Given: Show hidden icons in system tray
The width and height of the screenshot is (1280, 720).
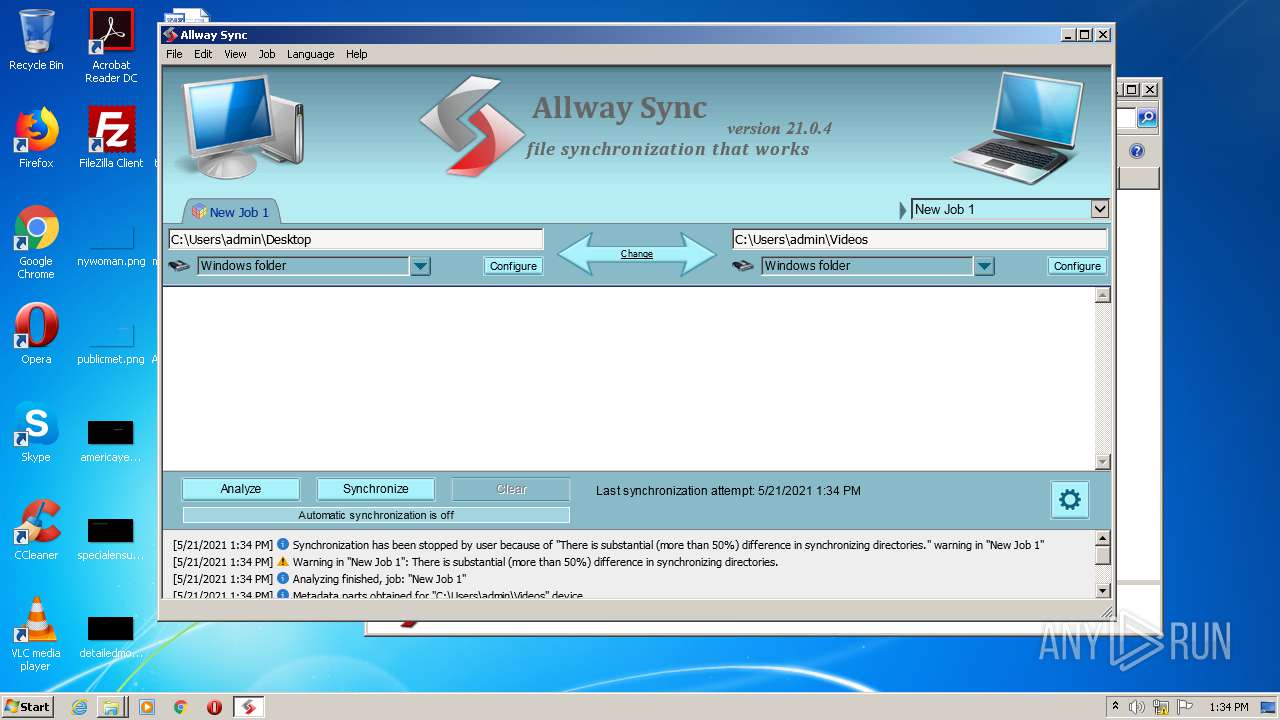Looking at the screenshot, I should (1115, 707).
